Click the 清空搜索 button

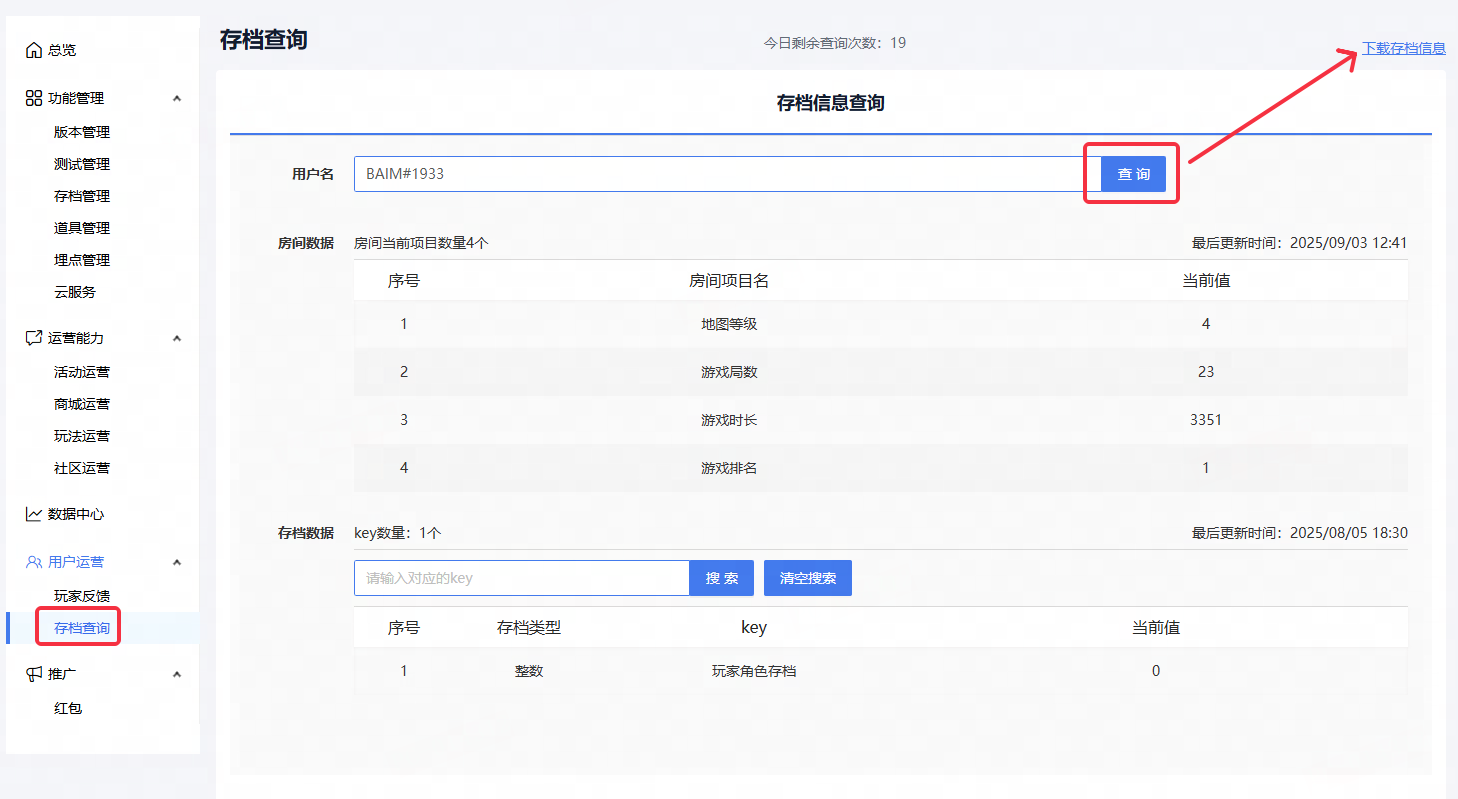pos(807,578)
